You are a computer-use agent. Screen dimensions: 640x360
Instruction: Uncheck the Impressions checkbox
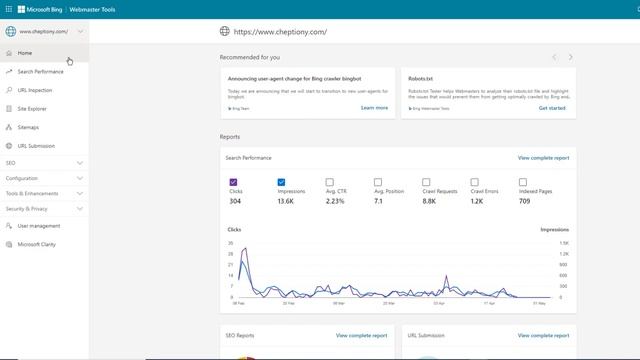(x=281, y=182)
